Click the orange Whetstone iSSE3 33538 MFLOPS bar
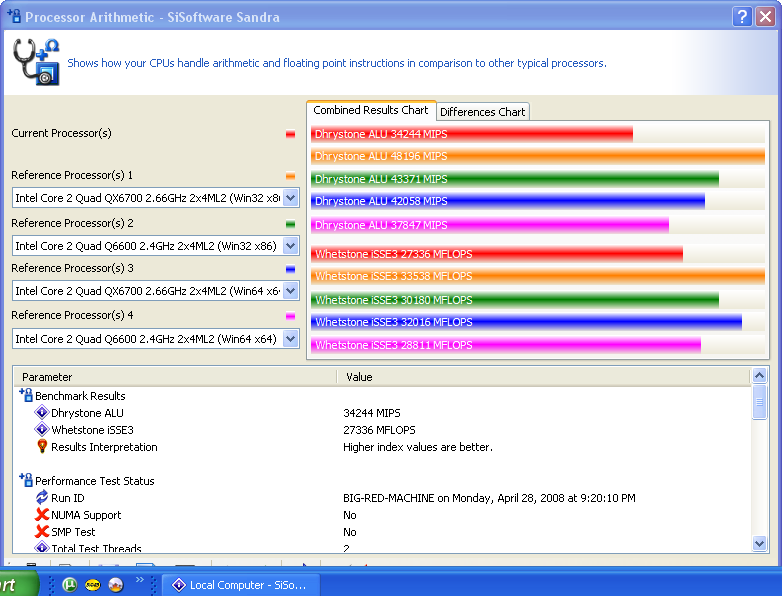 tap(538, 276)
